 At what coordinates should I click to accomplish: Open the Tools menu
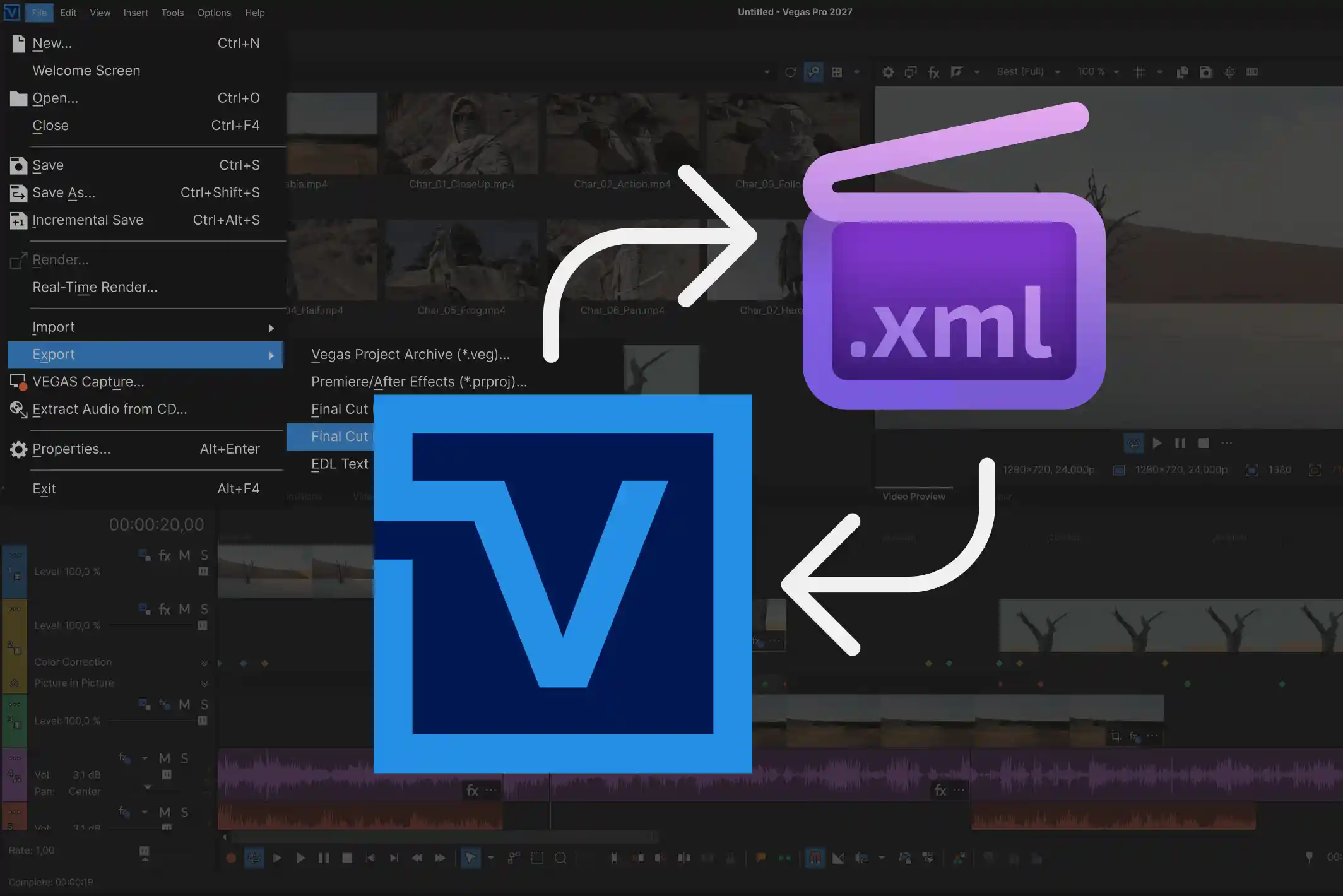[x=172, y=13]
